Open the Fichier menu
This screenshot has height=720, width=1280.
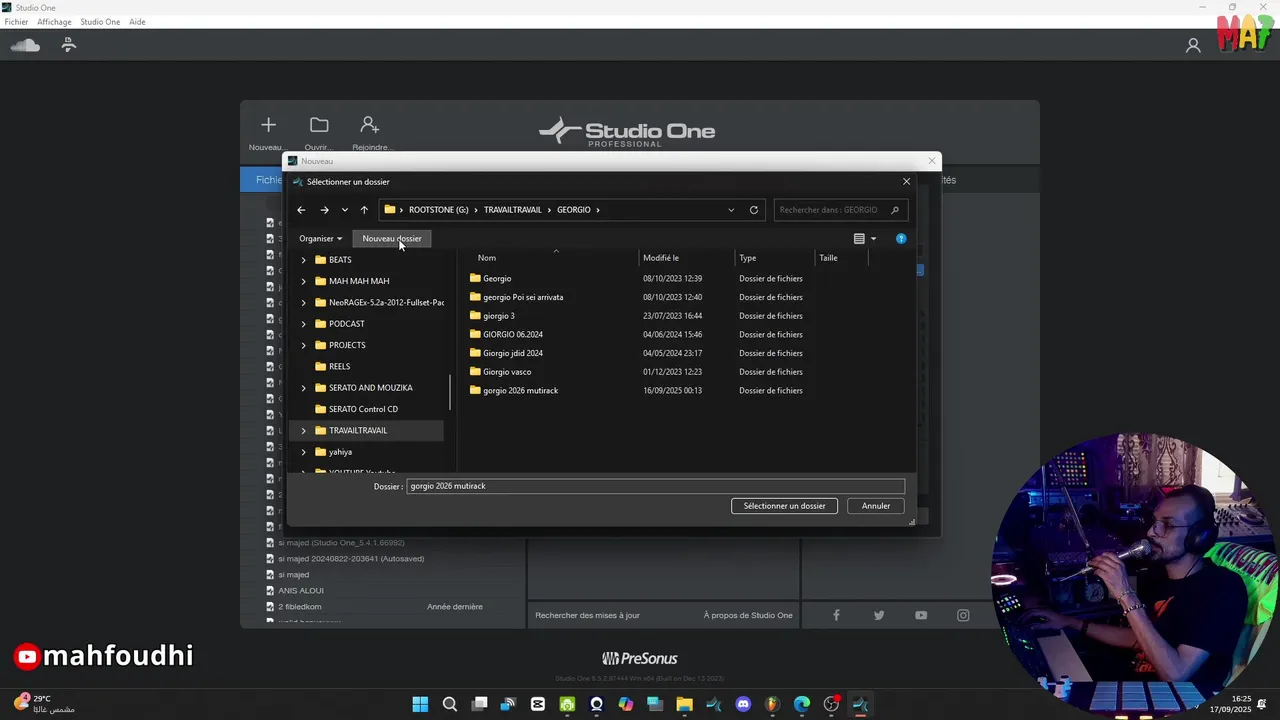tap(16, 22)
